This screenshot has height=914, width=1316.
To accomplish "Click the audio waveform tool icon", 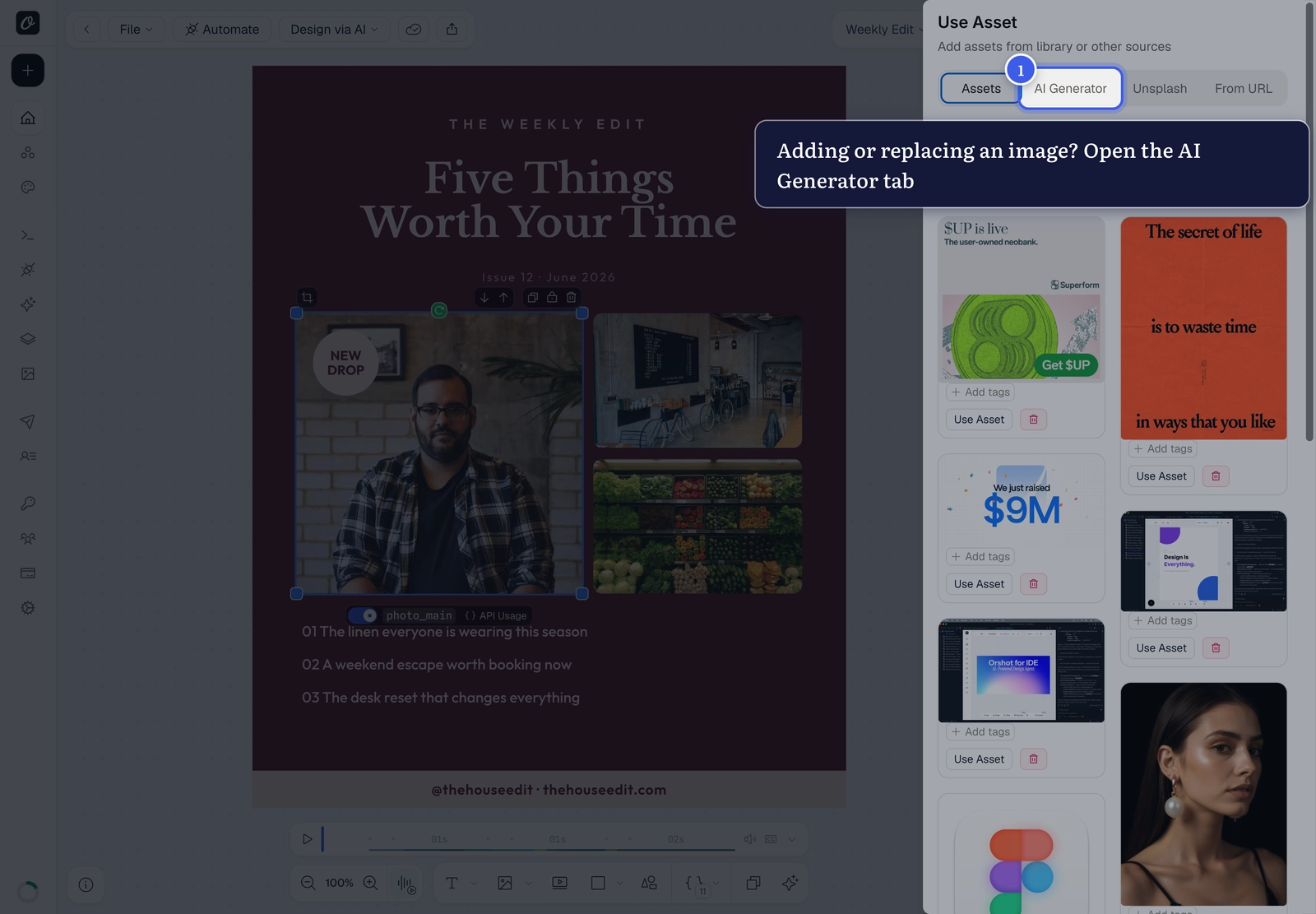I will 406,884.
